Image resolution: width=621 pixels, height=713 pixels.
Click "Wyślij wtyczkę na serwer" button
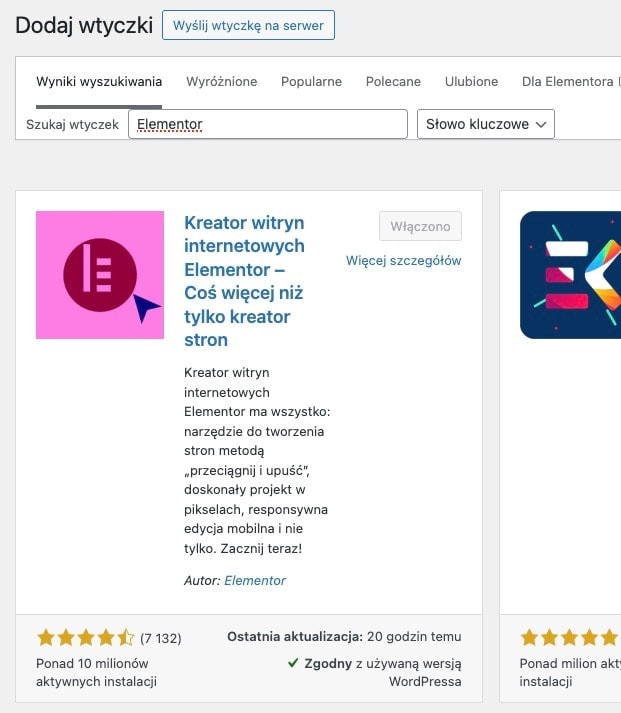[248, 25]
